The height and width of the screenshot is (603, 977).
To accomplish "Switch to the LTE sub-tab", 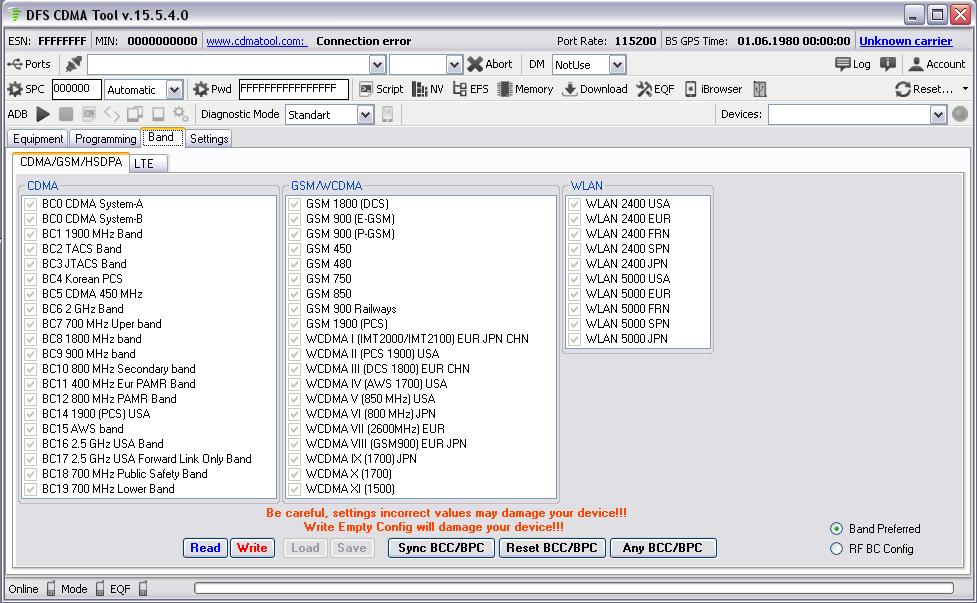I will 148,163.
